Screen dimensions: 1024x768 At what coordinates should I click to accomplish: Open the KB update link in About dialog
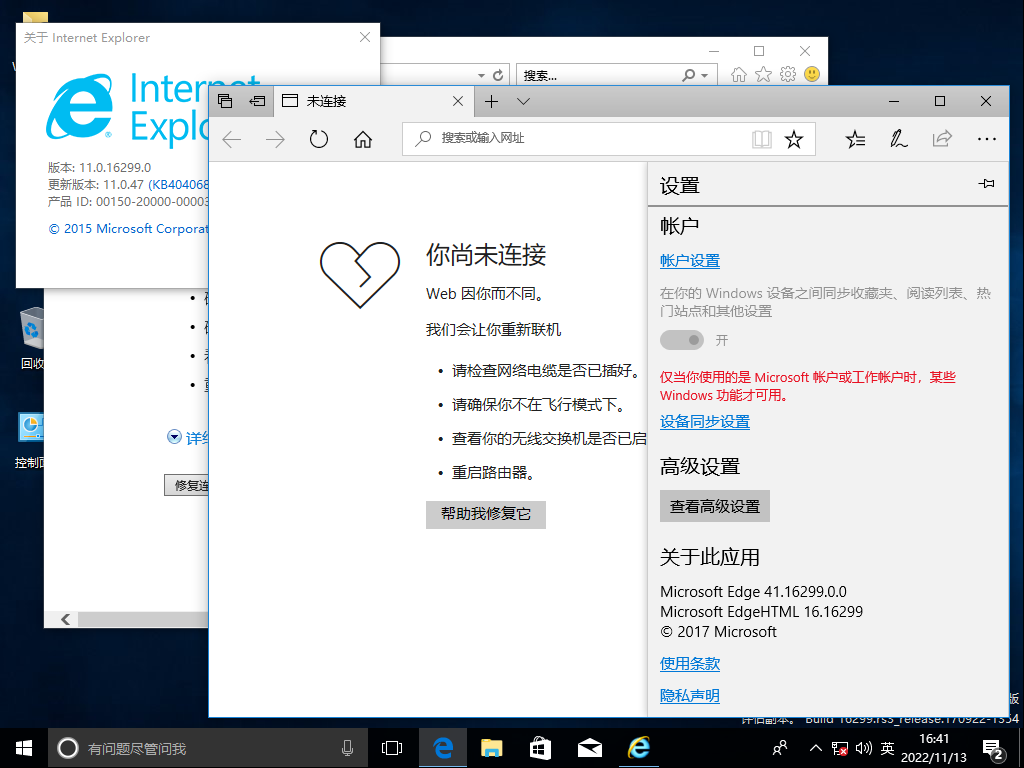pyautogui.click(x=179, y=185)
